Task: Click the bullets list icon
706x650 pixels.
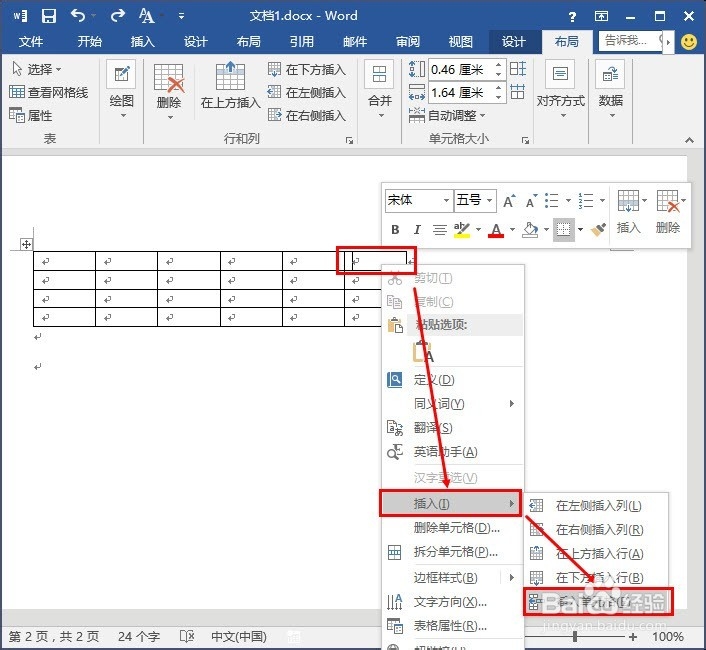Action: (x=552, y=201)
